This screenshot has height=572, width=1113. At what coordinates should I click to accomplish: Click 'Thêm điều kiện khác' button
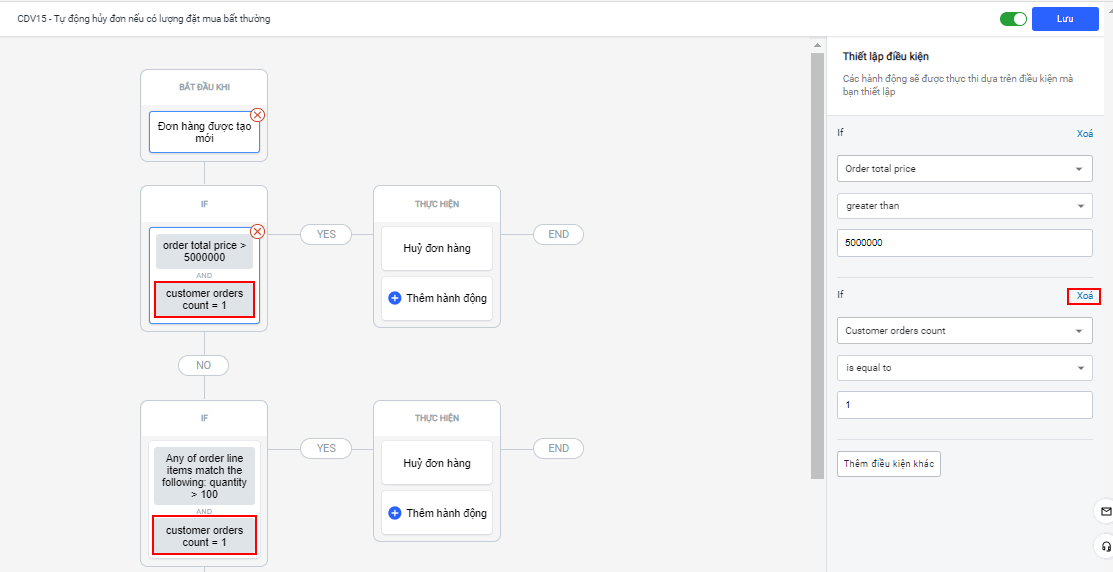888,464
